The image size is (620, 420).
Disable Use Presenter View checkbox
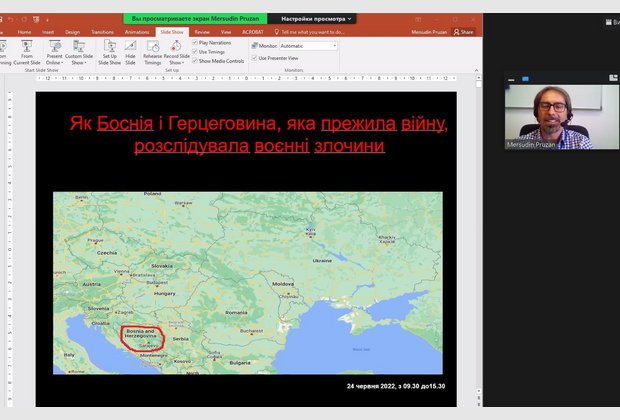pyautogui.click(x=254, y=58)
